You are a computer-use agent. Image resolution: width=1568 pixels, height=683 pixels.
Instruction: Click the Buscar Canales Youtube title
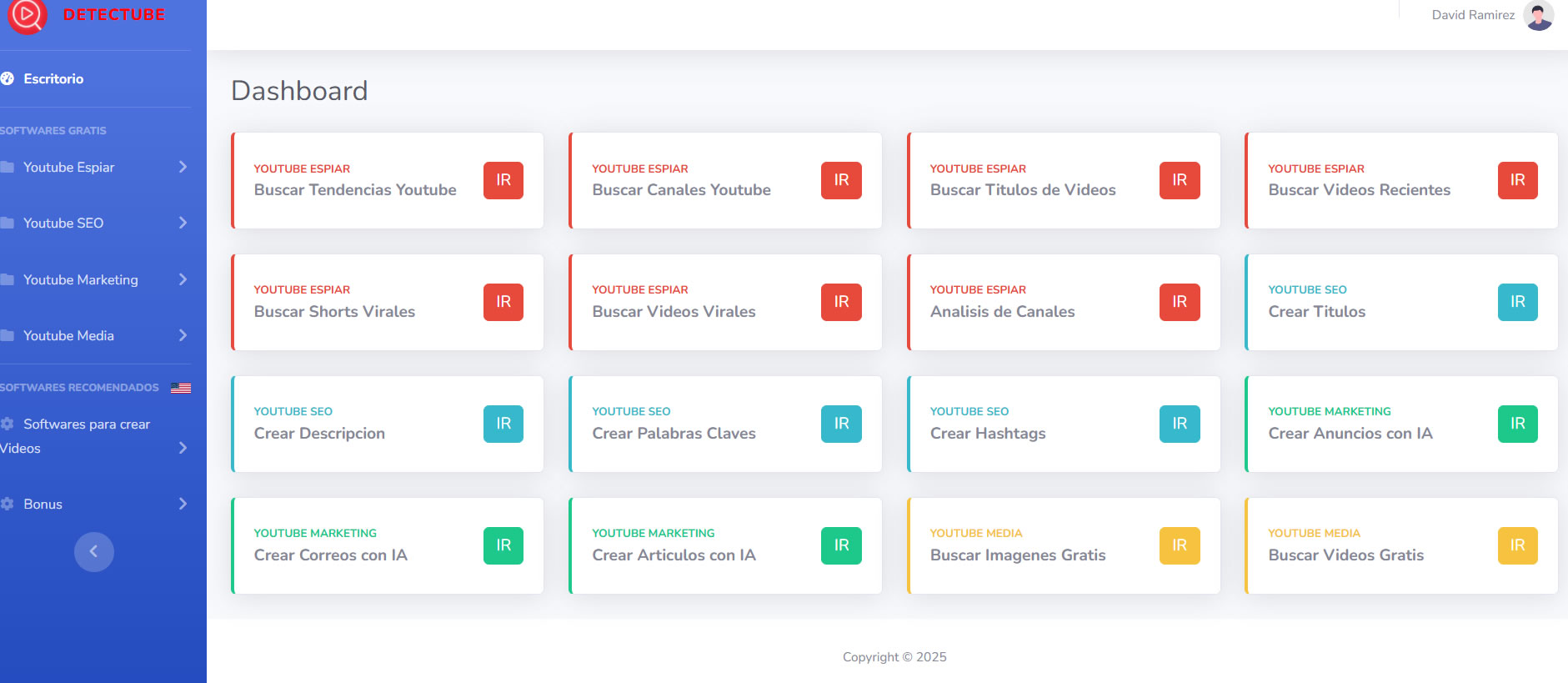[681, 190]
